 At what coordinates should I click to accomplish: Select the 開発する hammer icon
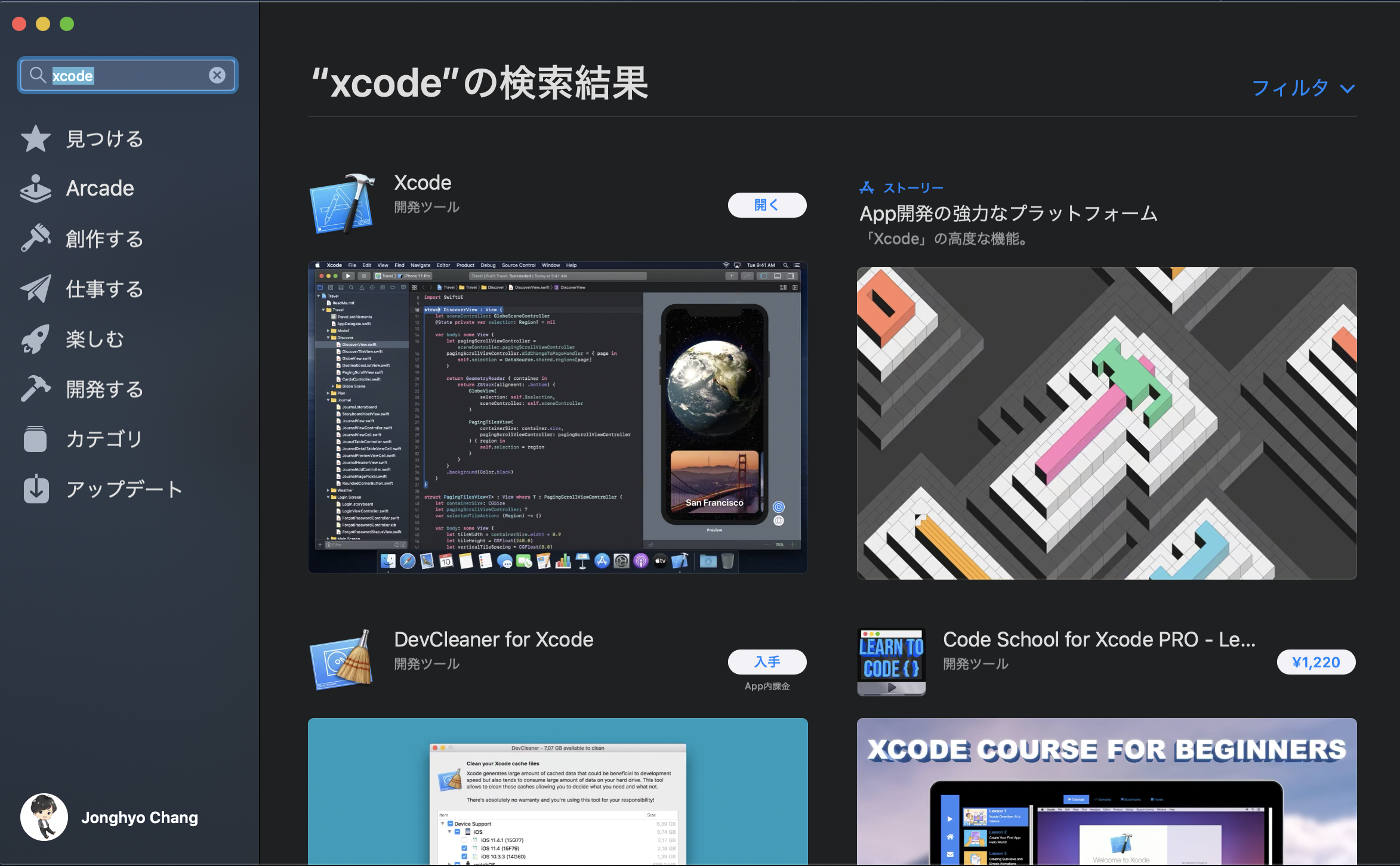point(36,389)
